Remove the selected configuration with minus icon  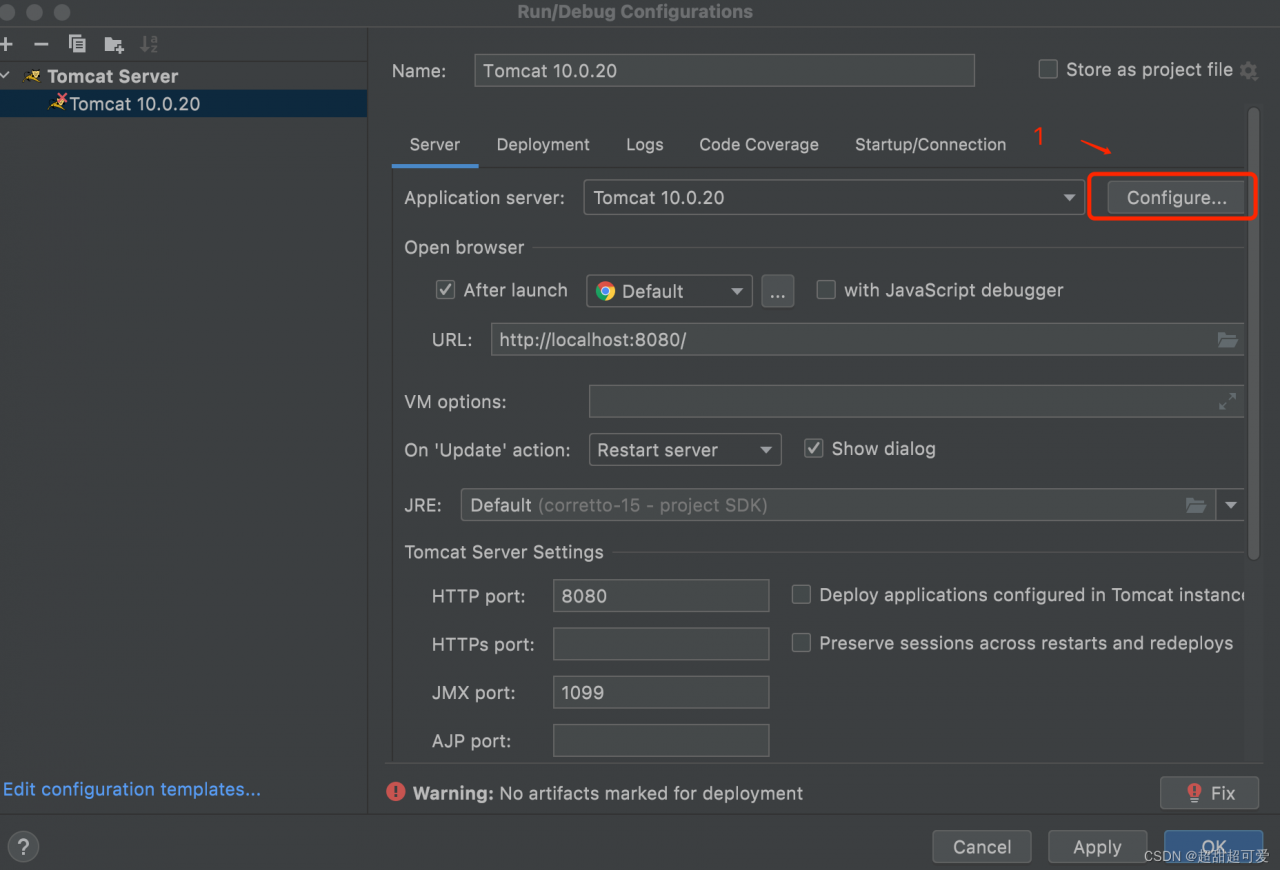pos(41,44)
